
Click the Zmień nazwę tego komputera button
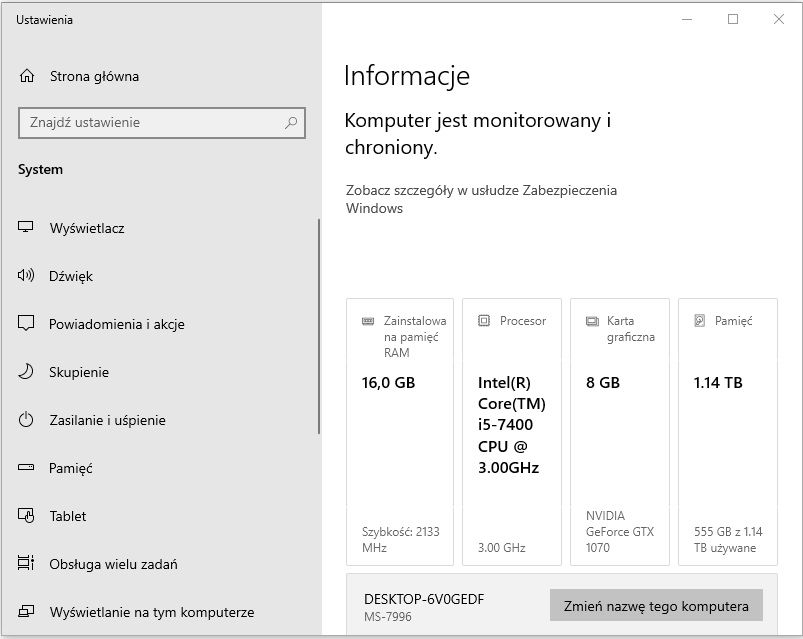tap(656, 606)
